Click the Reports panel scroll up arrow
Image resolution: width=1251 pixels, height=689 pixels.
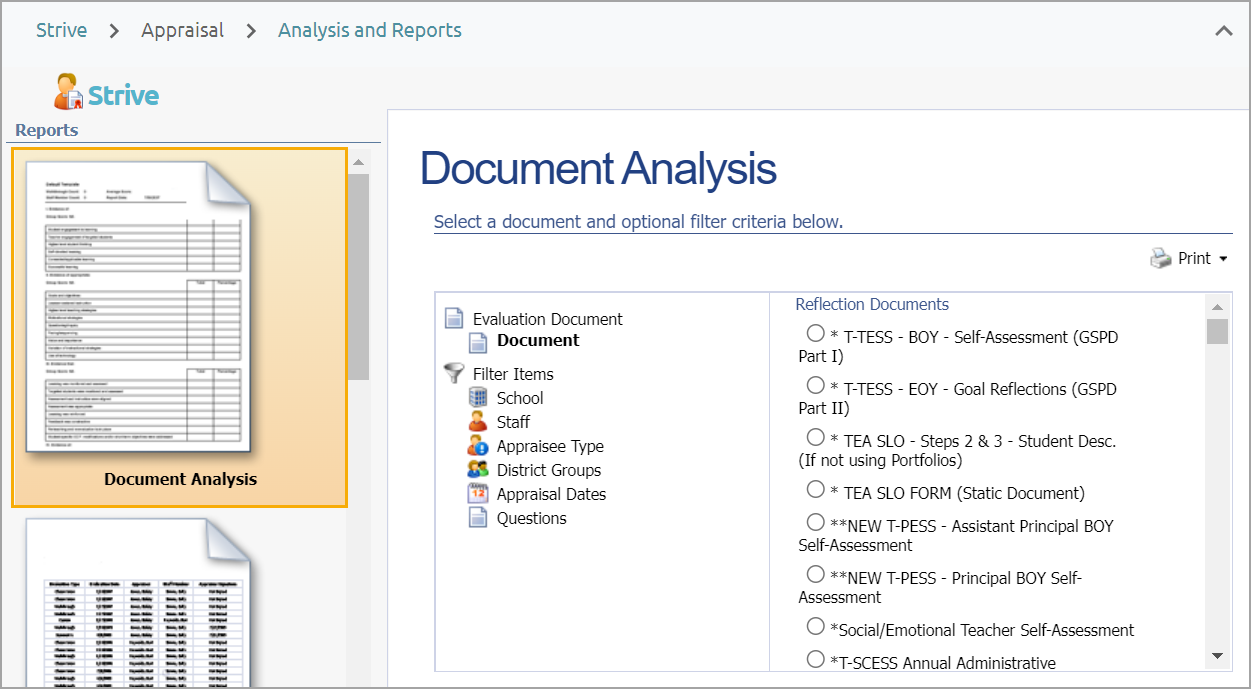click(x=358, y=161)
